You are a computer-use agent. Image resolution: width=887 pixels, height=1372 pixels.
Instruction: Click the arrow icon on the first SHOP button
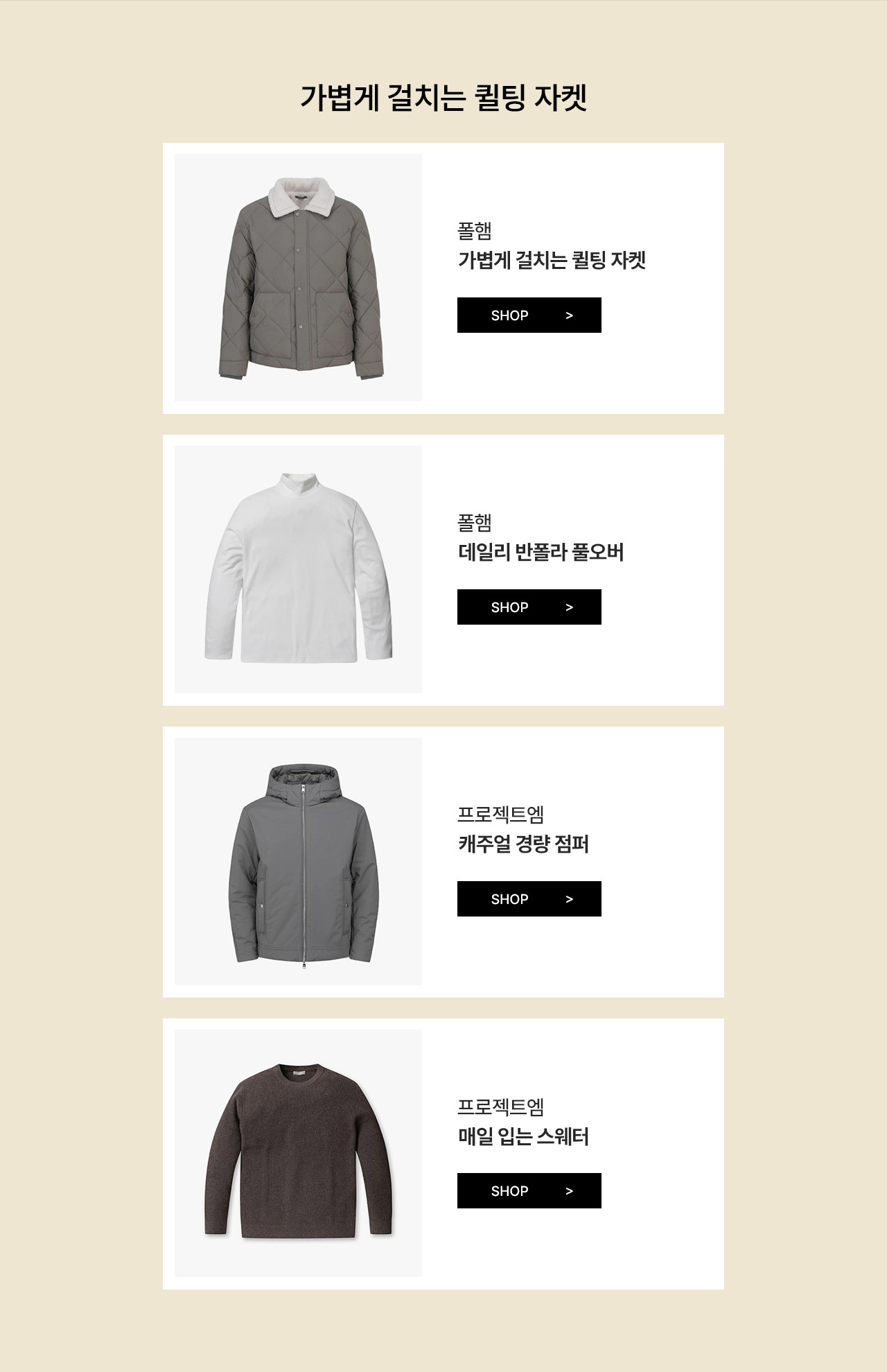570,316
